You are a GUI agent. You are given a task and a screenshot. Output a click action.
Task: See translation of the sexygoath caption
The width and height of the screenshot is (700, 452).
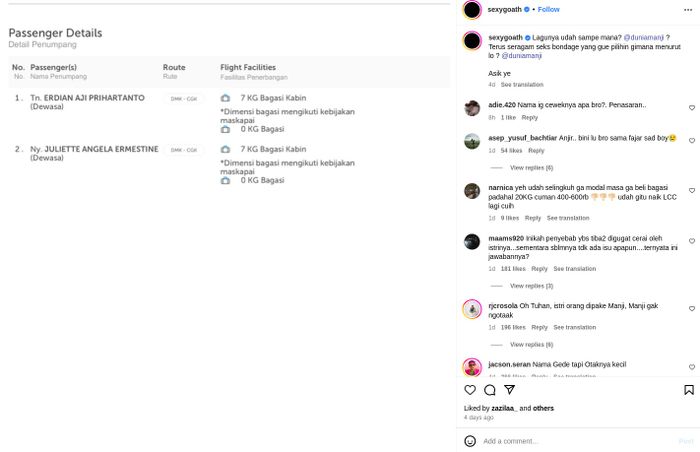[x=522, y=85]
